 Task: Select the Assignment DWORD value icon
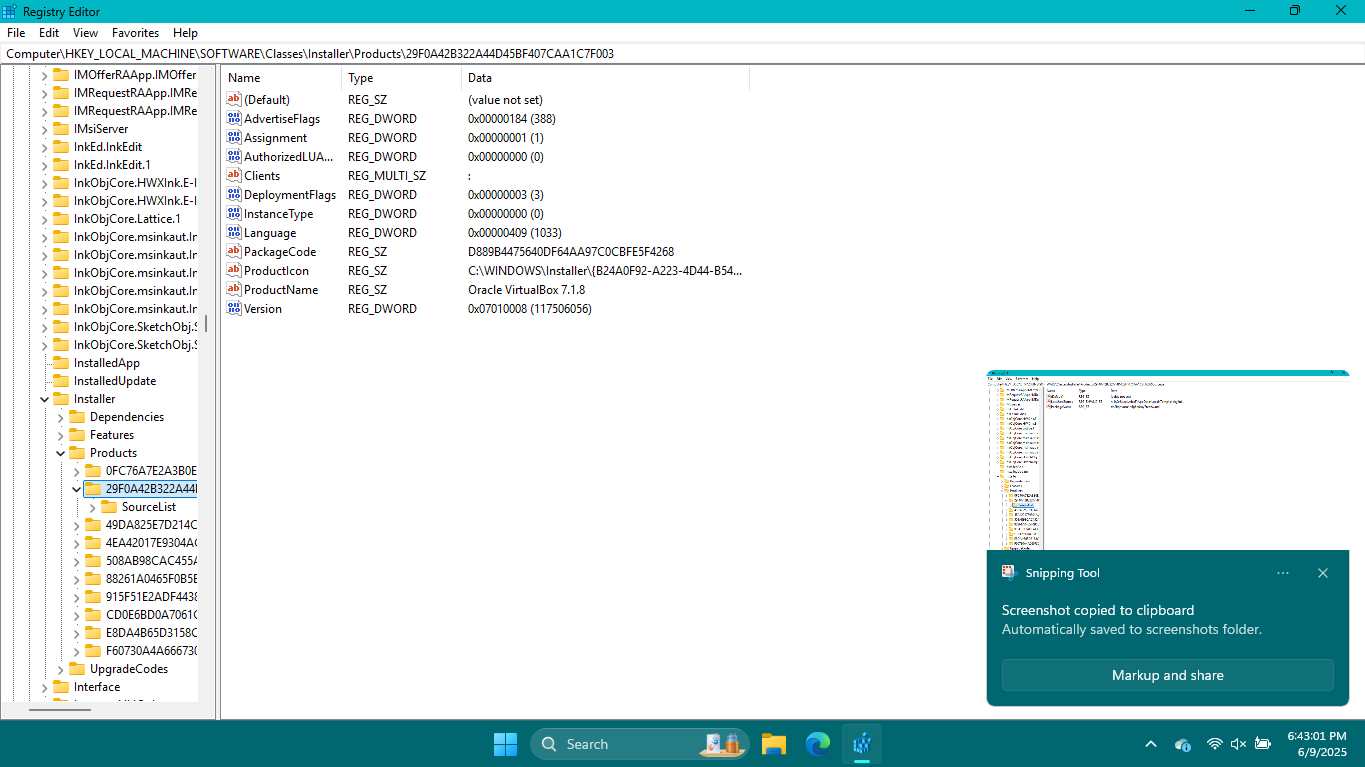234,138
